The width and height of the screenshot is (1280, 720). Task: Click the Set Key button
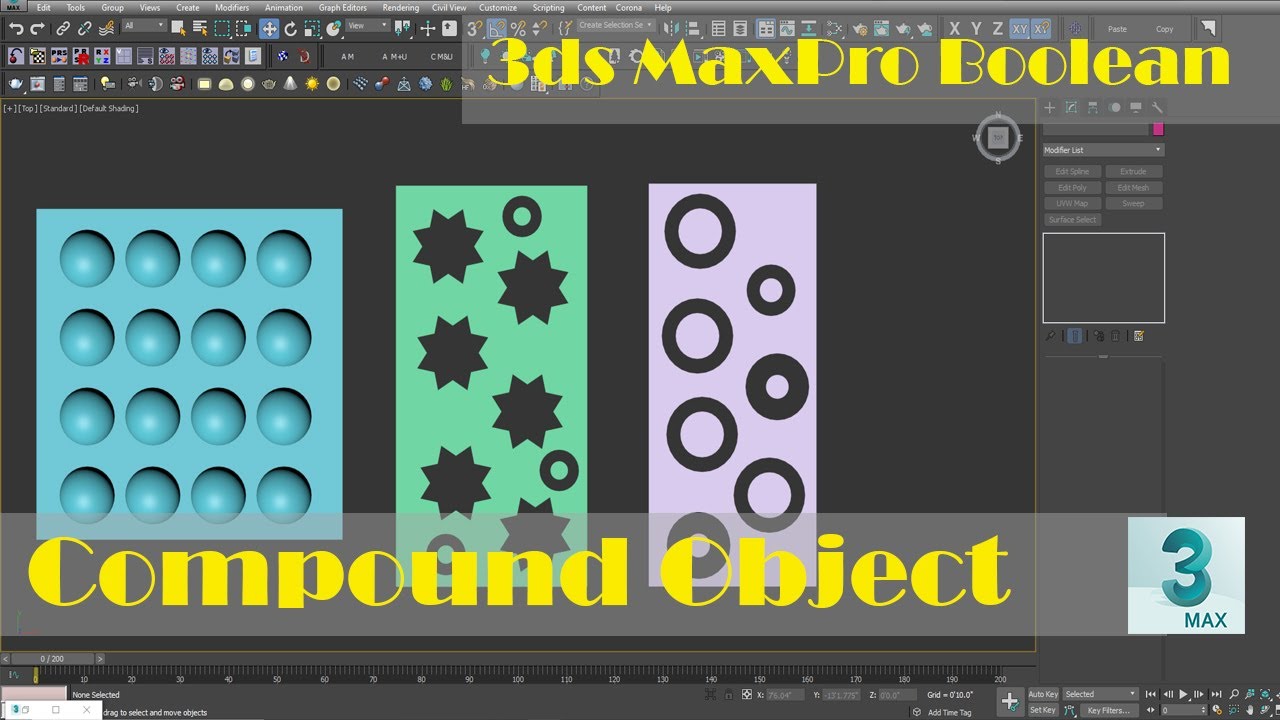1043,710
